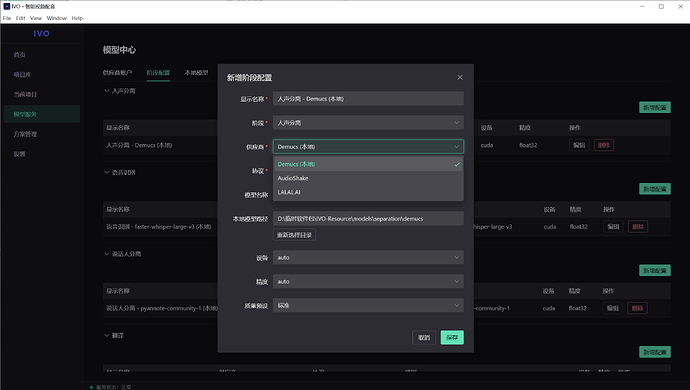Collapse the 说话人分离 section chevron

click(x=106, y=254)
